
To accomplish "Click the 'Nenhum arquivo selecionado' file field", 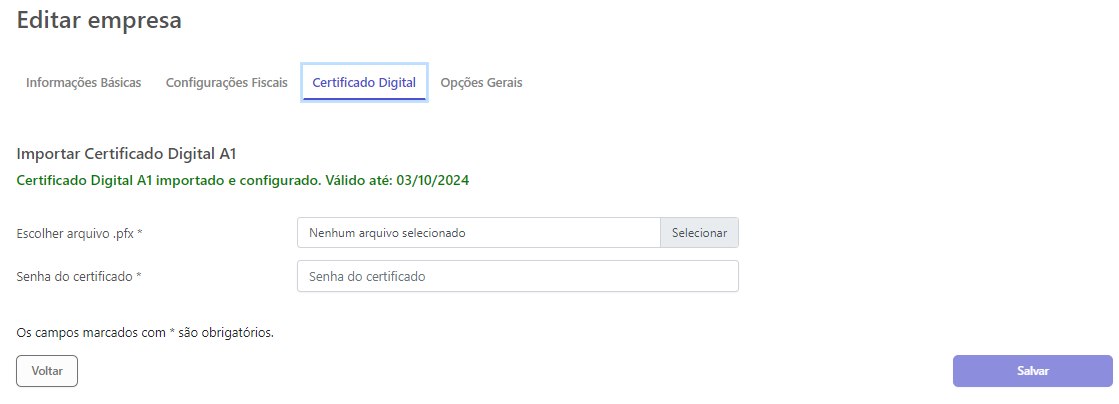I will pyautogui.click(x=478, y=233).
